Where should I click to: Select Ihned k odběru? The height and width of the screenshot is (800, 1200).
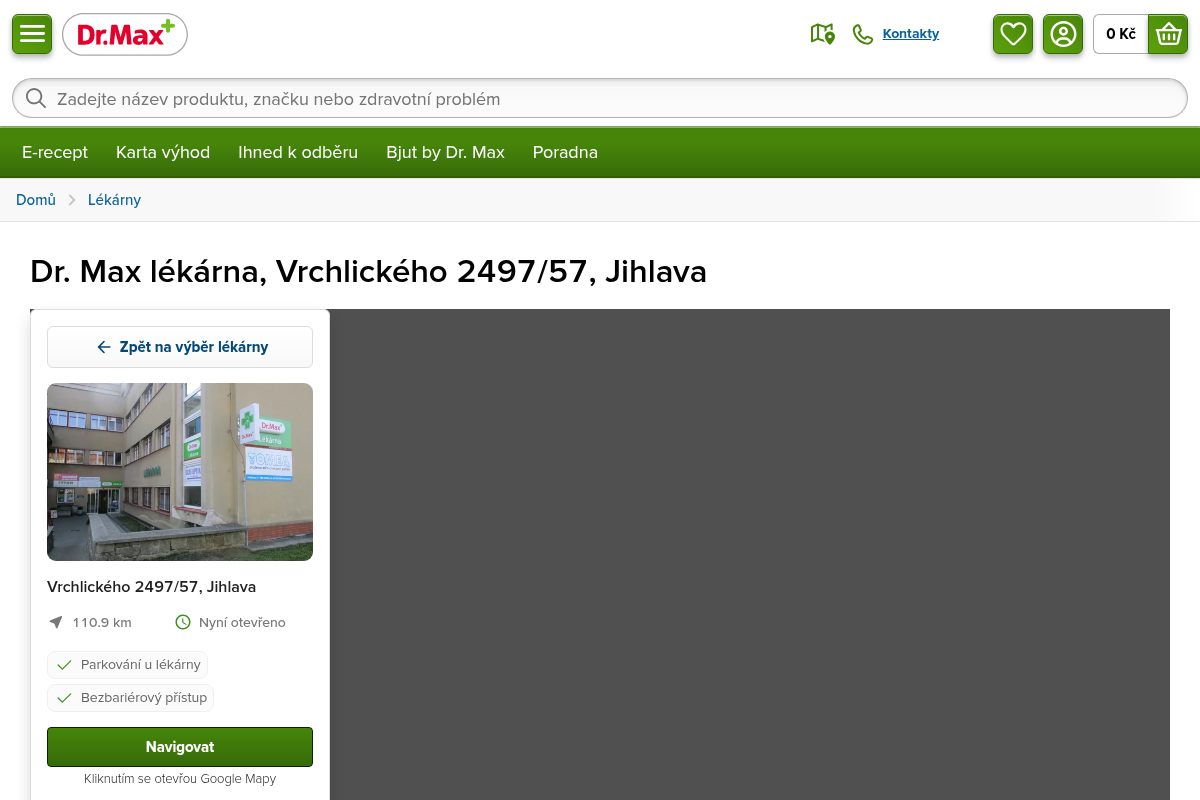click(x=298, y=152)
